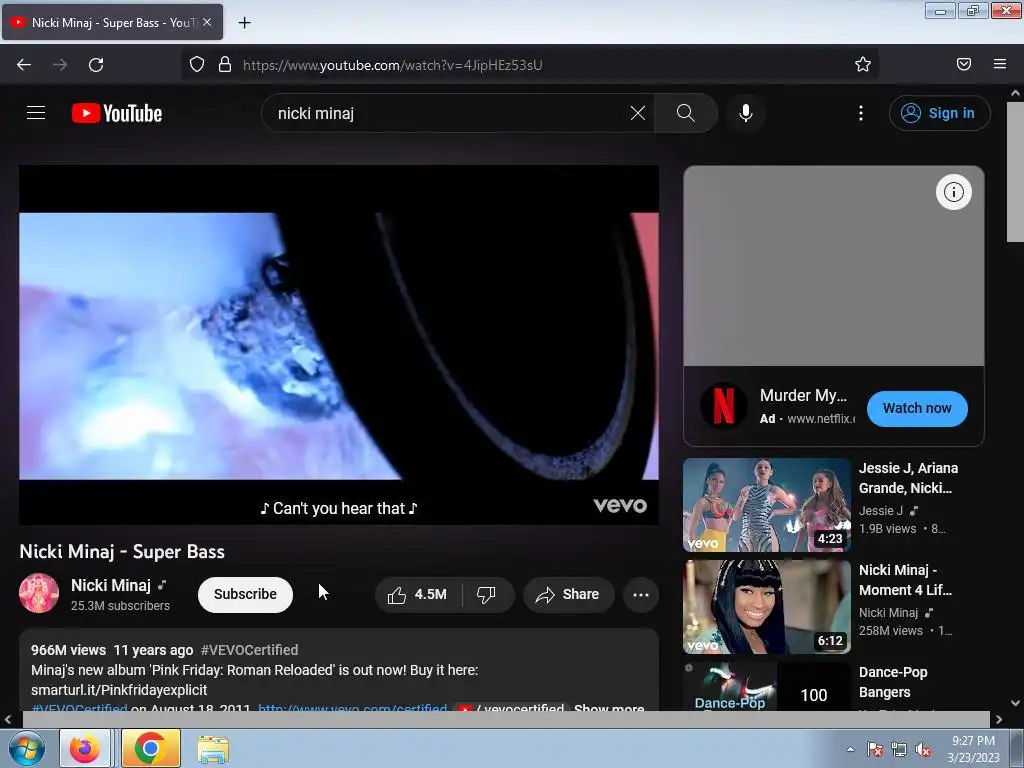Go back using browser back arrow
The image size is (1024, 768).
click(24, 65)
